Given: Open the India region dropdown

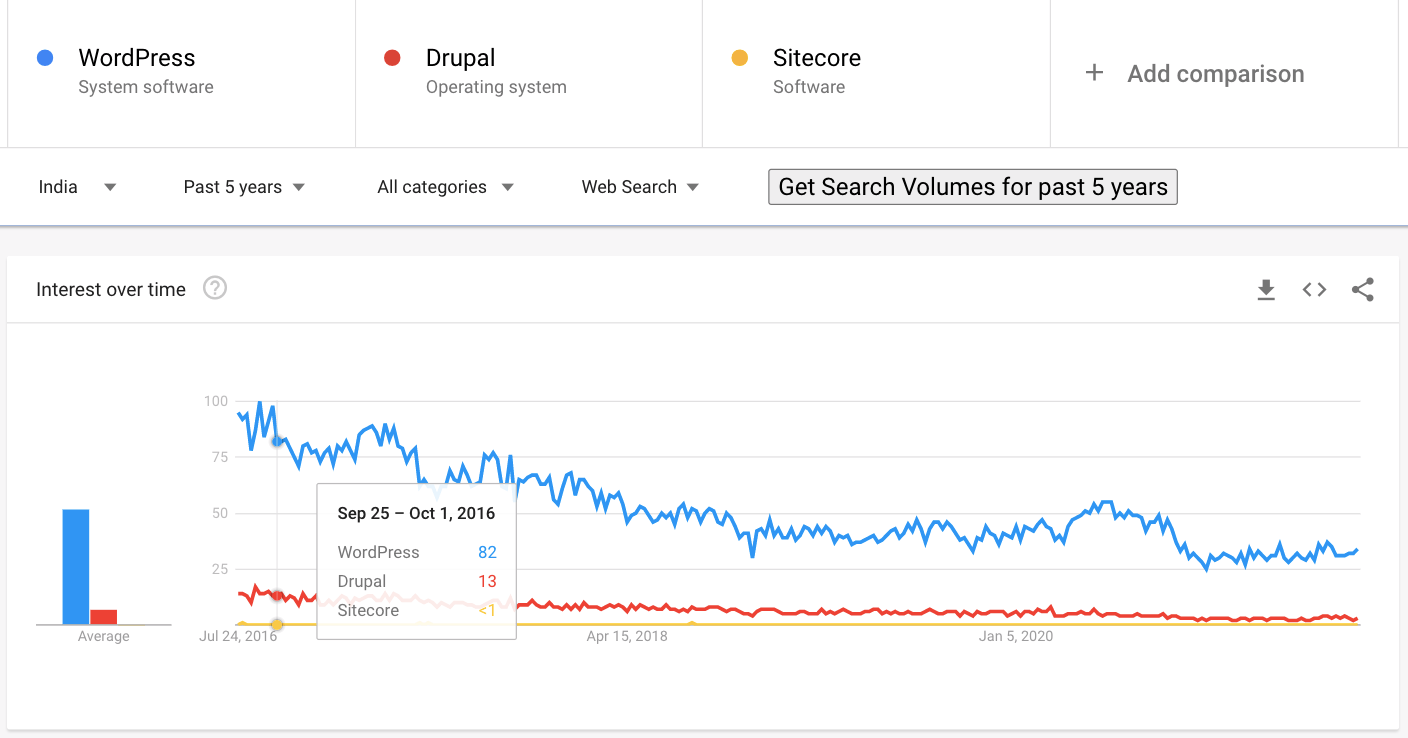Looking at the screenshot, I should coord(77,187).
